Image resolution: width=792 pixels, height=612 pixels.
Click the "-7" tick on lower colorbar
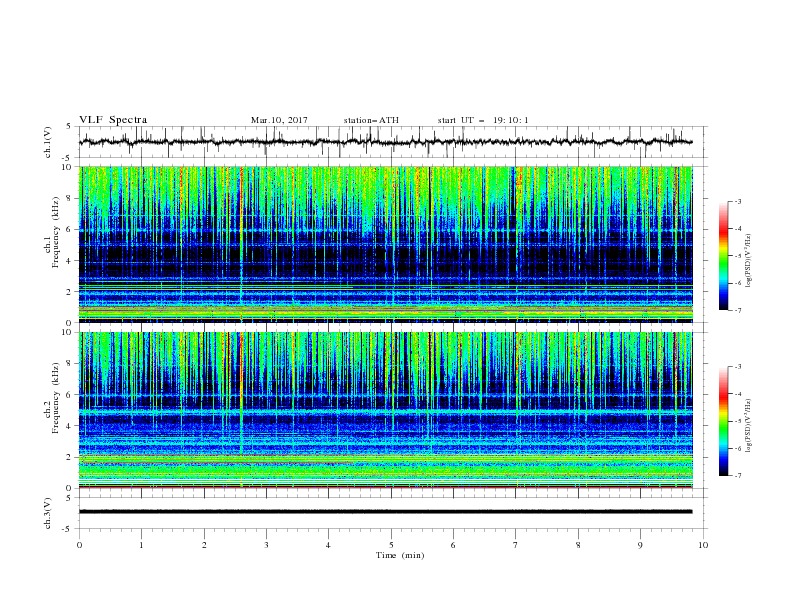tap(737, 476)
